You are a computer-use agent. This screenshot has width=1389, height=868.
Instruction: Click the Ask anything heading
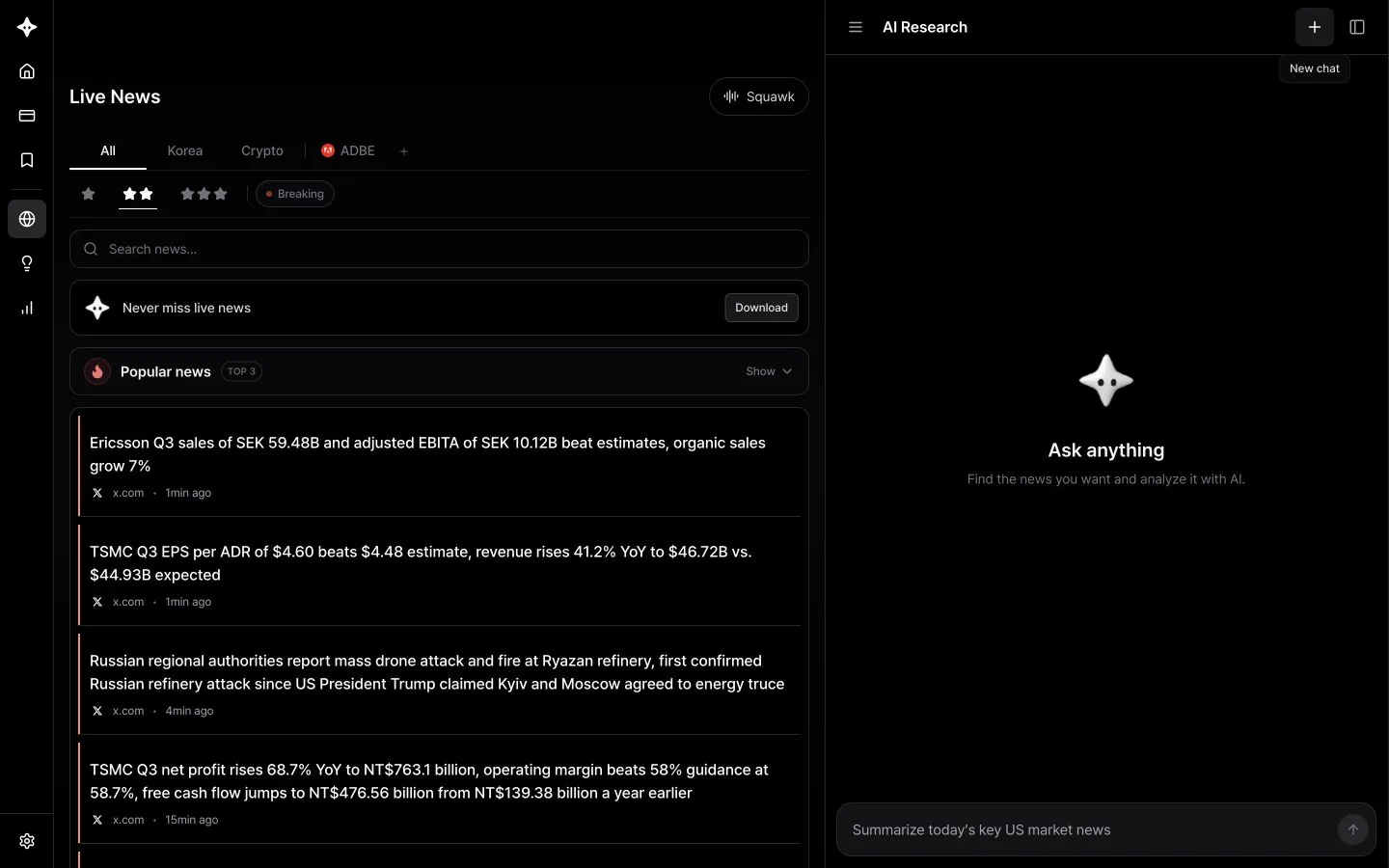[x=1106, y=450]
